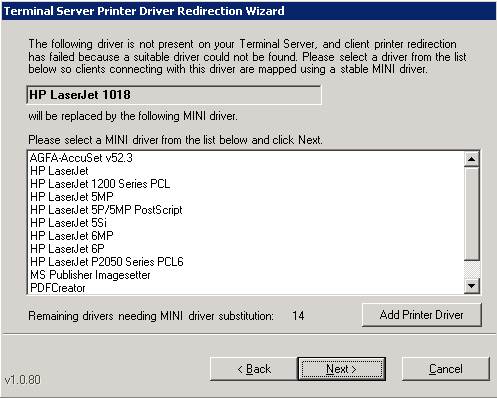Screen dimensions: 497x398
Task: Click the Add Printer Driver button
Action: pos(422,315)
